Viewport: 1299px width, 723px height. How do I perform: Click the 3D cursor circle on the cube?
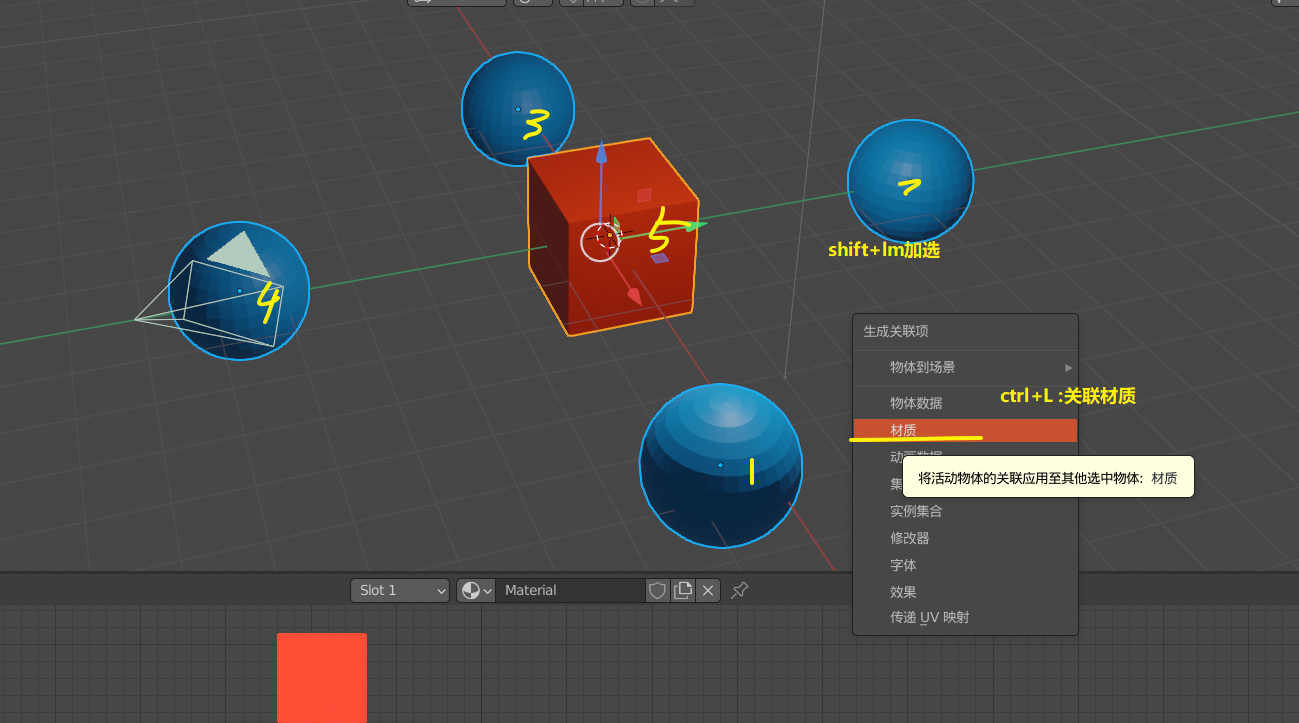pos(601,241)
